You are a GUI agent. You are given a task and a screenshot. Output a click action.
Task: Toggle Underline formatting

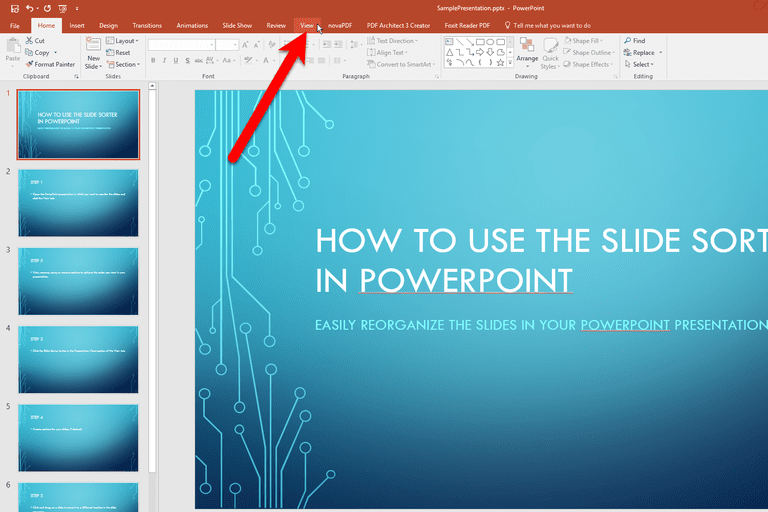pos(176,61)
